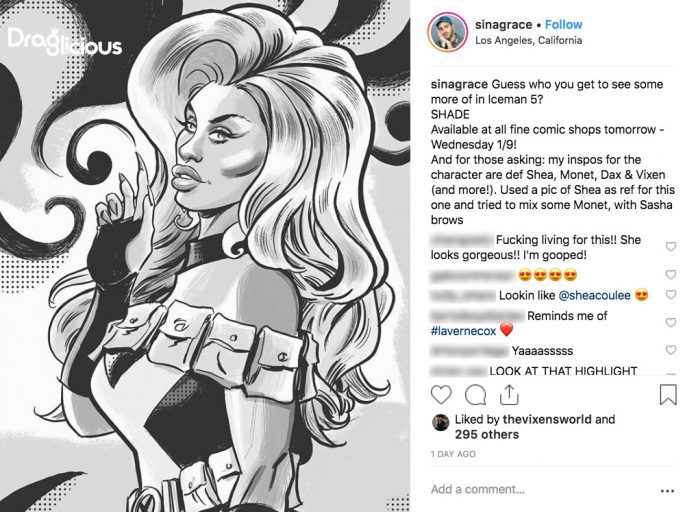The width and height of the screenshot is (696, 512).
Task: Open thevixensworld profile from likes
Action: 546,419
